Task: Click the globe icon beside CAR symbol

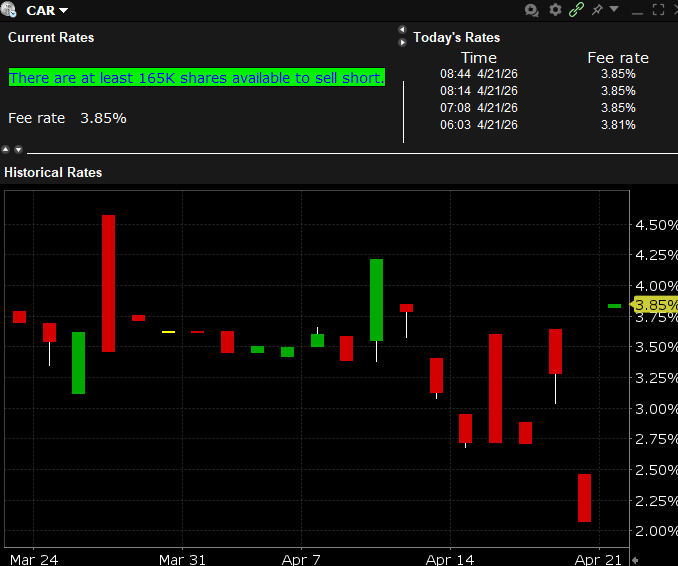Action: click(x=8, y=10)
